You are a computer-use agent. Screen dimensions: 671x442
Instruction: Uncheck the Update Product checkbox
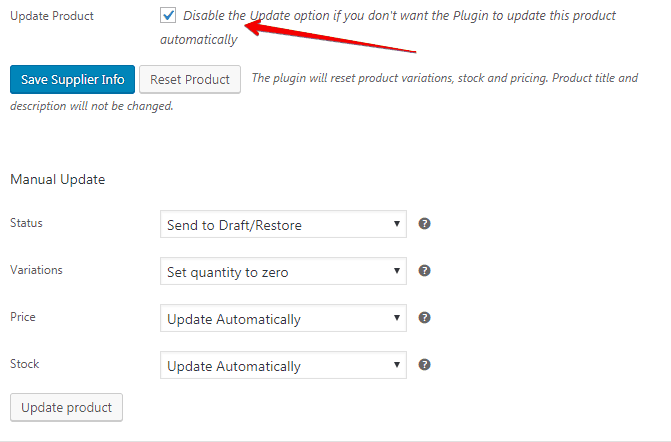tap(168, 15)
